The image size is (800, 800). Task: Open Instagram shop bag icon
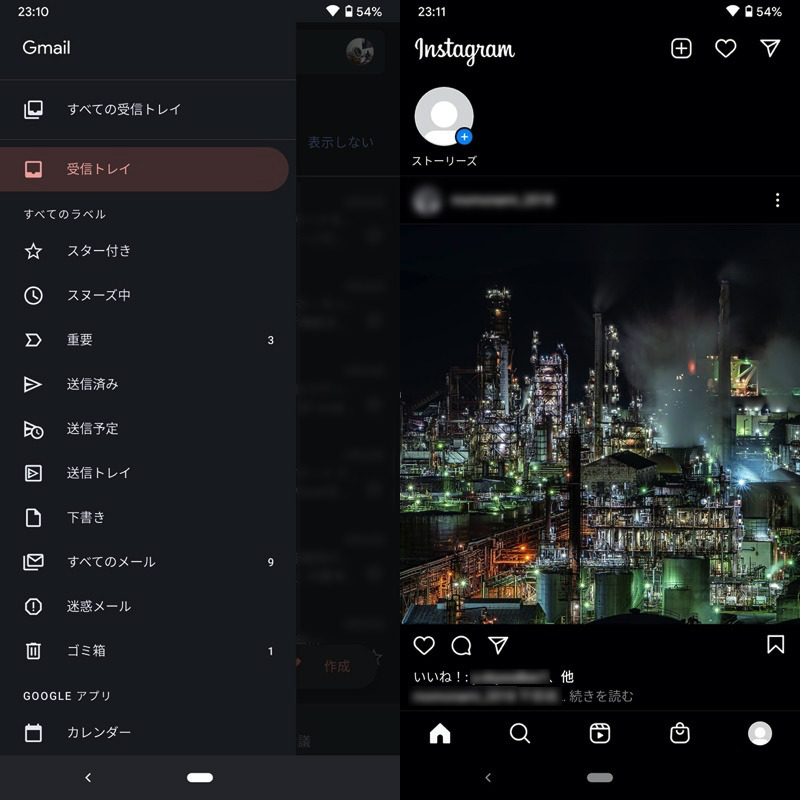click(680, 734)
